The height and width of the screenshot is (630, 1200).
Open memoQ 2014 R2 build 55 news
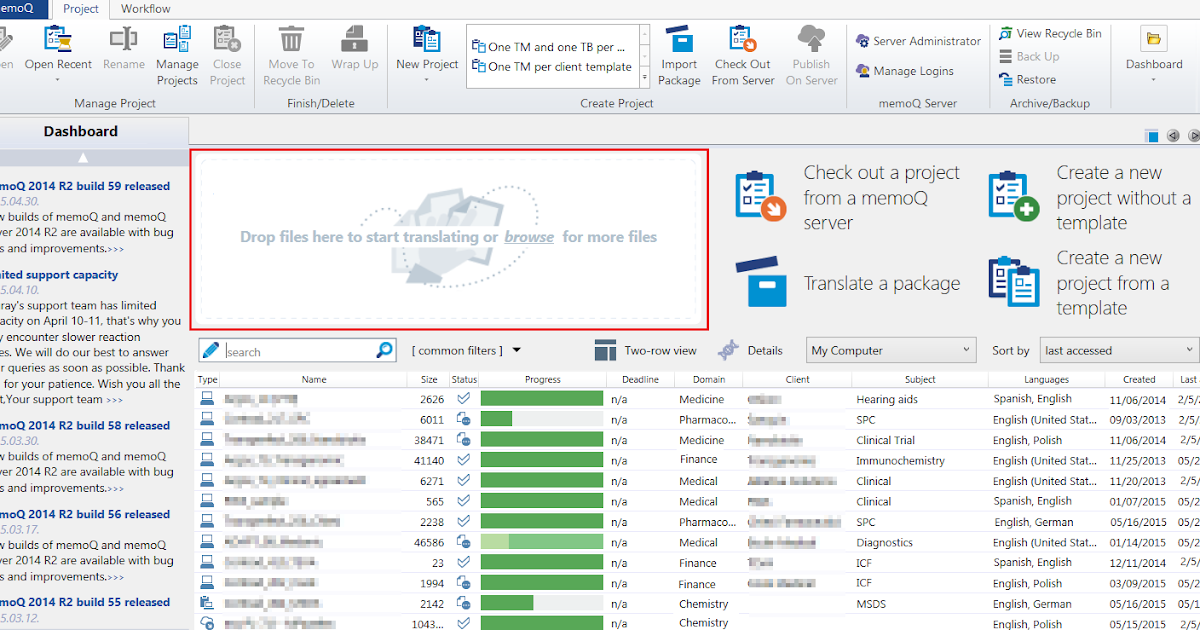(85, 602)
